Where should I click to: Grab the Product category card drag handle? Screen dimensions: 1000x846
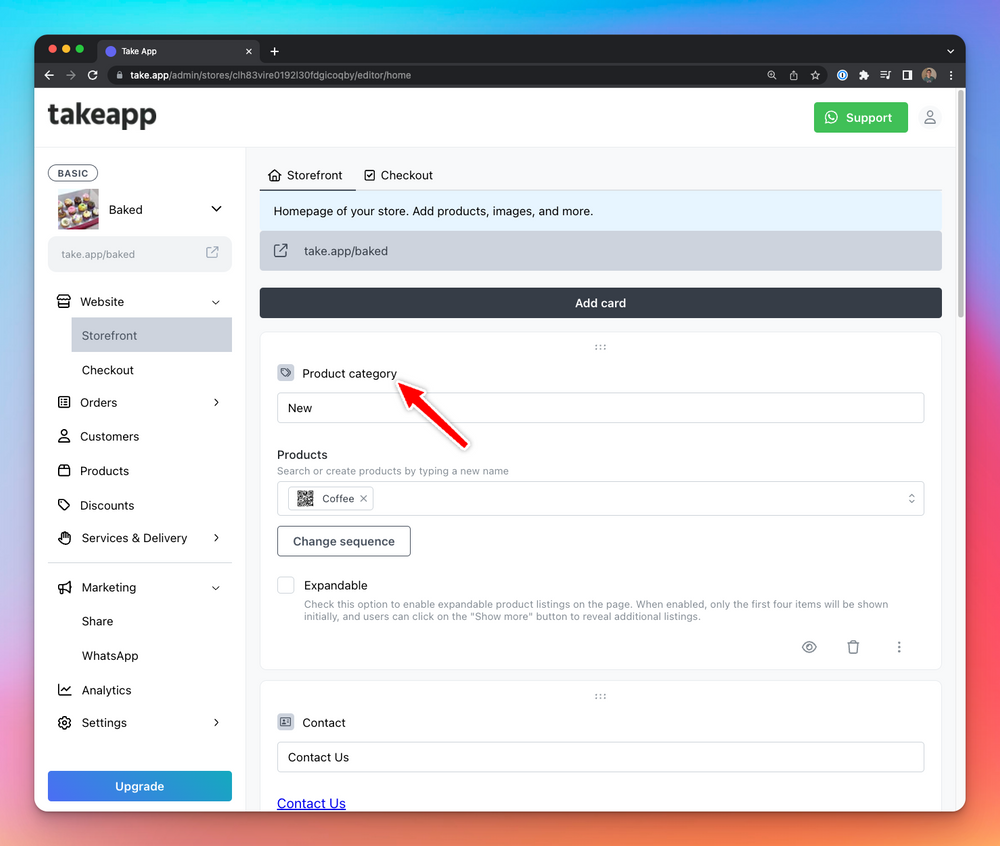[x=600, y=347]
